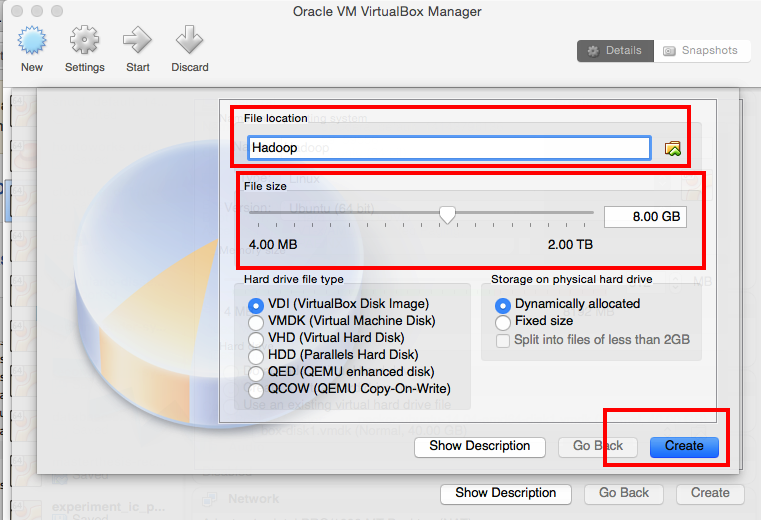Click the file size slider handle
The height and width of the screenshot is (520, 761).
tap(447, 214)
